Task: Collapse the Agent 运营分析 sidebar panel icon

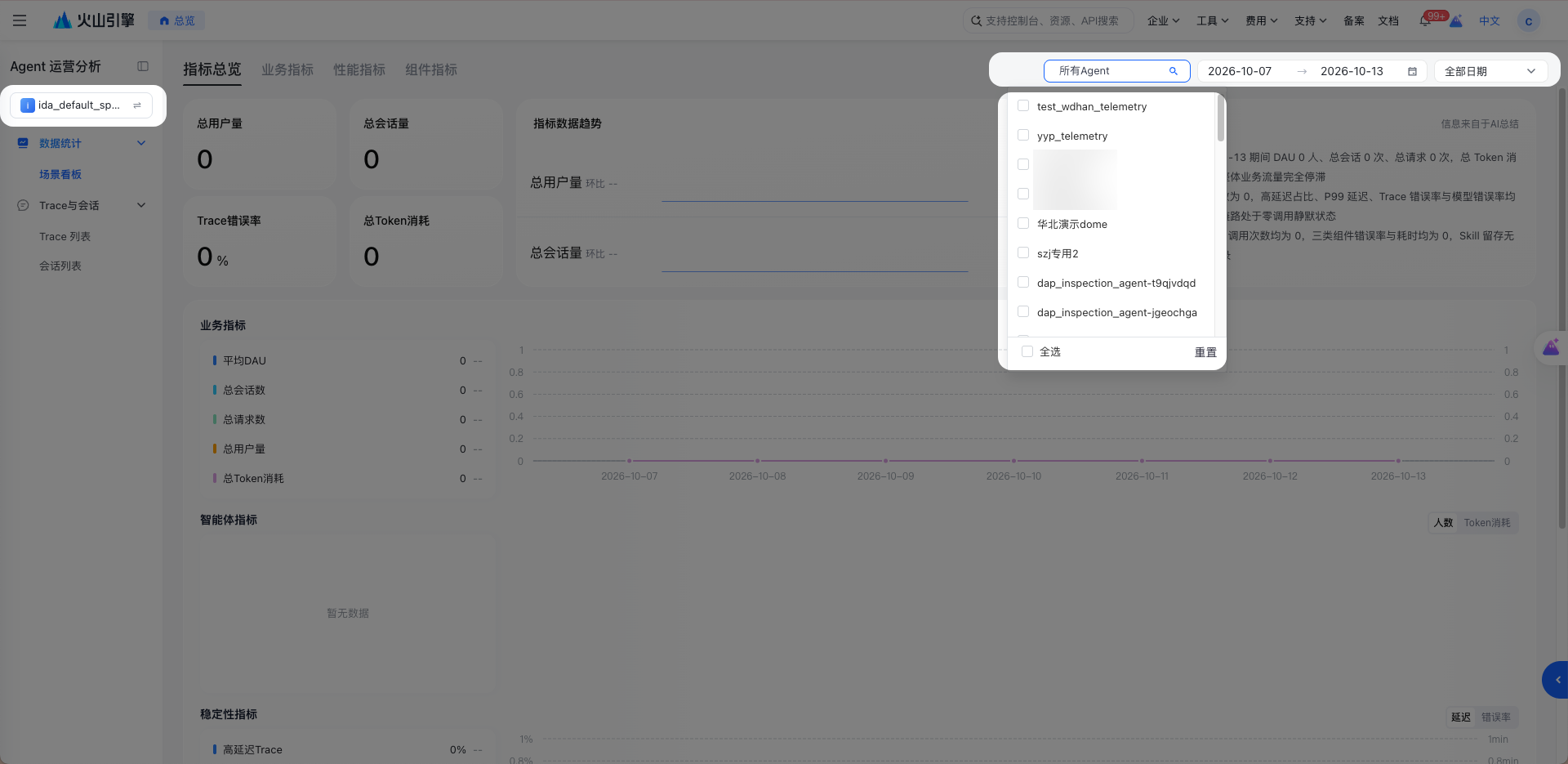Action: [x=143, y=66]
